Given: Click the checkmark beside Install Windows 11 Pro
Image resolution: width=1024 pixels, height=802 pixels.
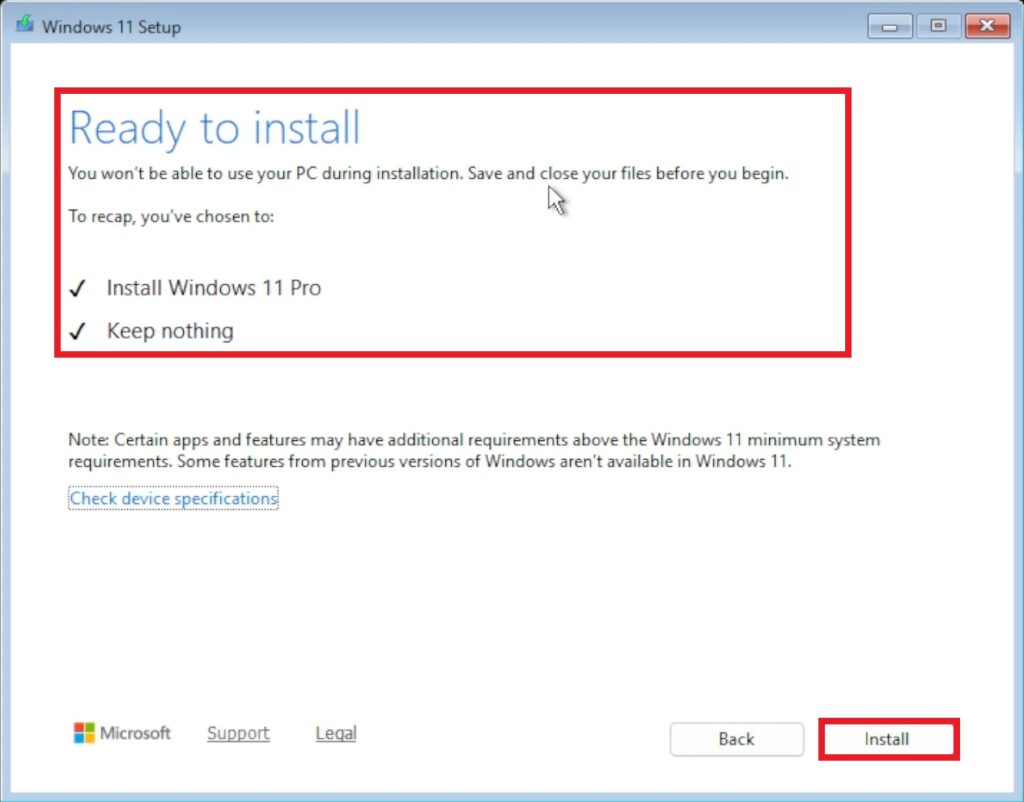Looking at the screenshot, I should [76, 289].
